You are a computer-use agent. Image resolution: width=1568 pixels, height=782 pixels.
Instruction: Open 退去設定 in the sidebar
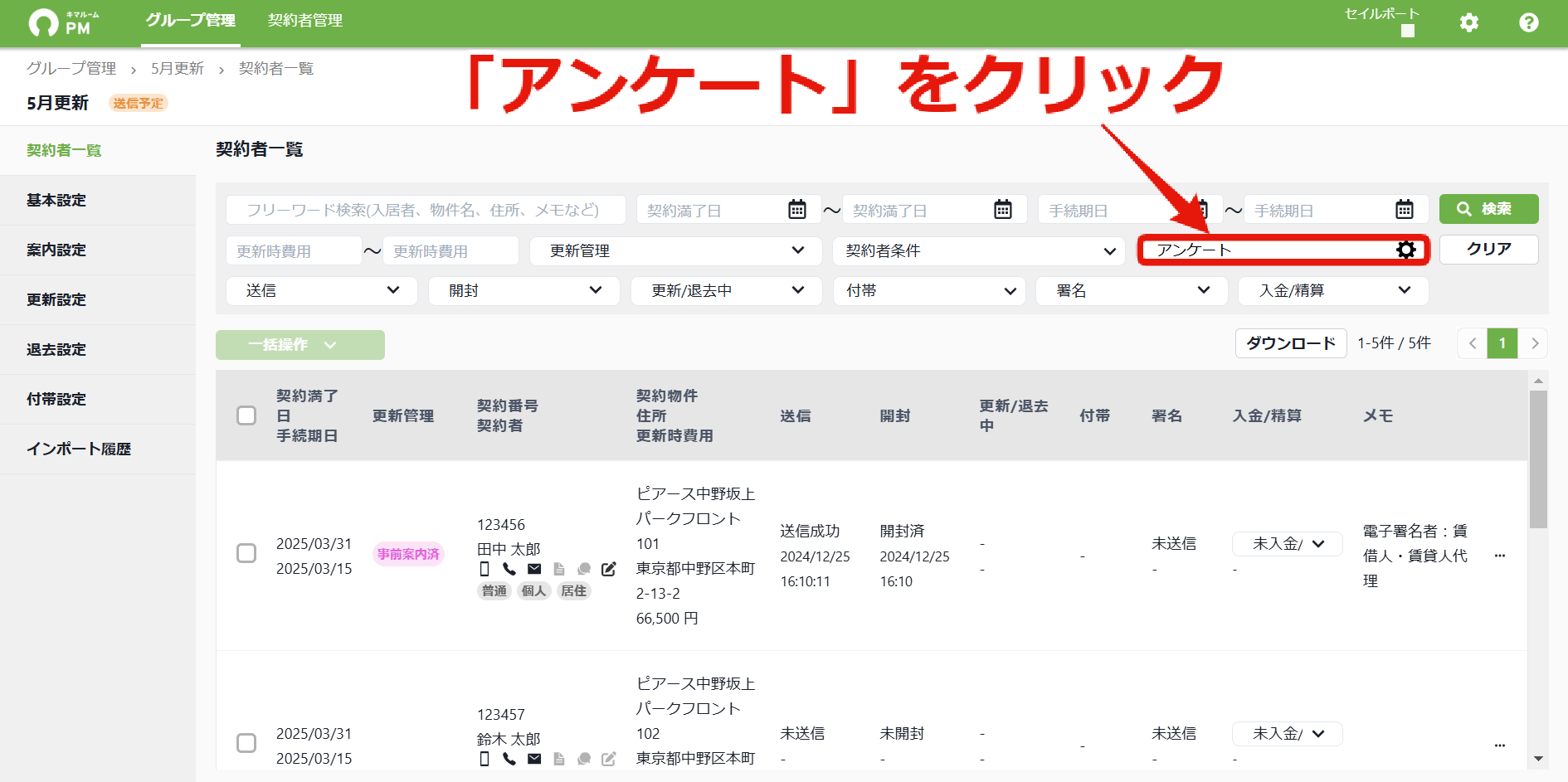coord(98,349)
